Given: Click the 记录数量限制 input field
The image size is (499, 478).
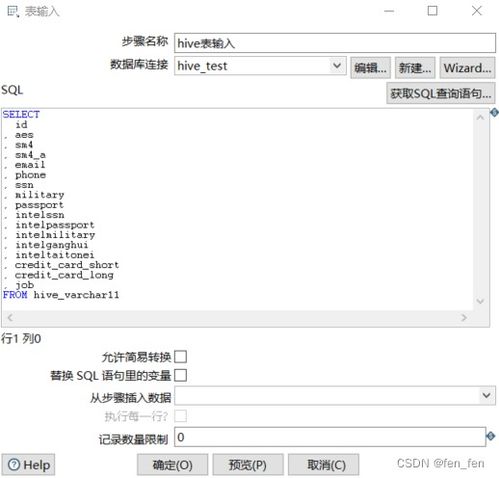Looking at the screenshot, I should 330,437.
